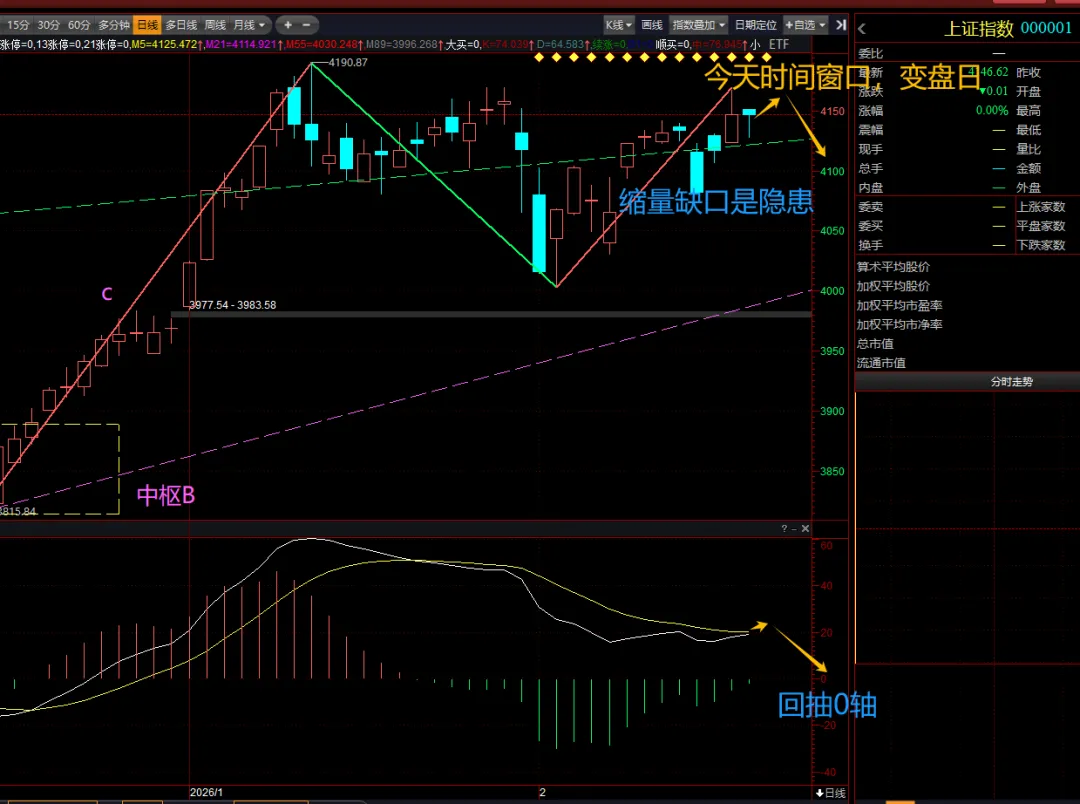Click the 换手 turnover label
This screenshot has width=1080, height=804.
click(x=871, y=245)
